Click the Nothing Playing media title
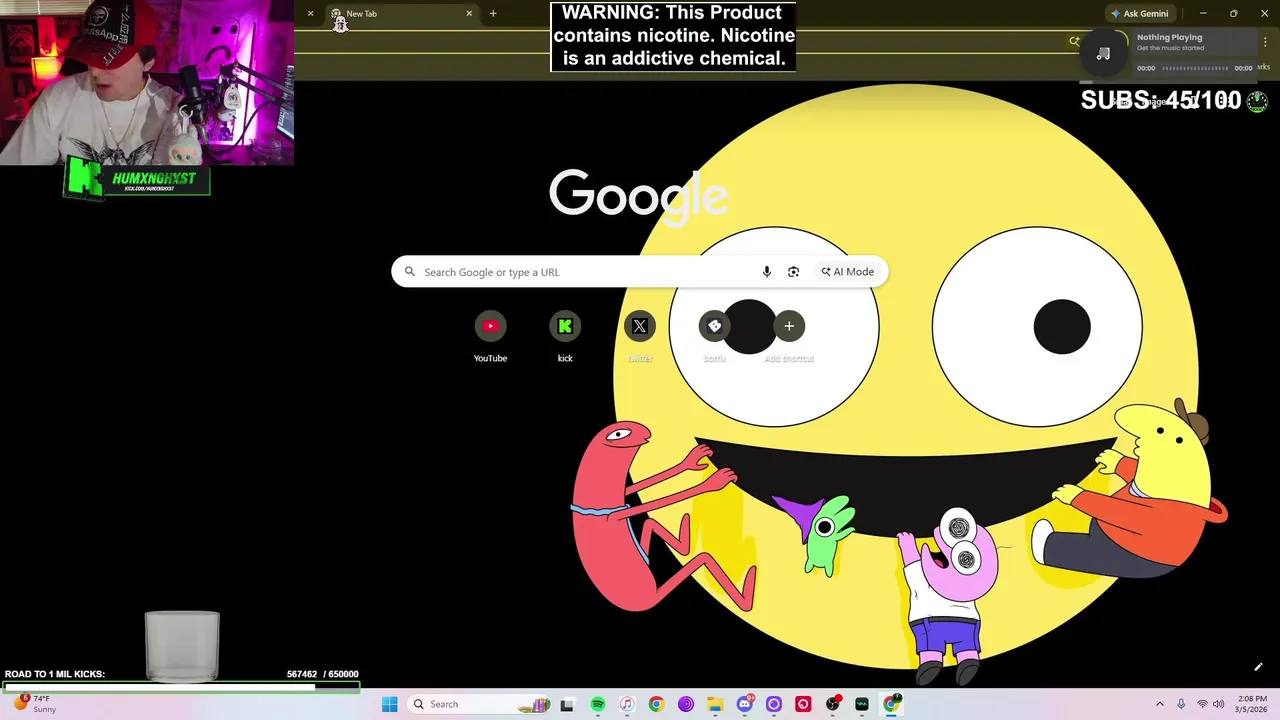The height and width of the screenshot is (720, 1280). (1169, 37)
